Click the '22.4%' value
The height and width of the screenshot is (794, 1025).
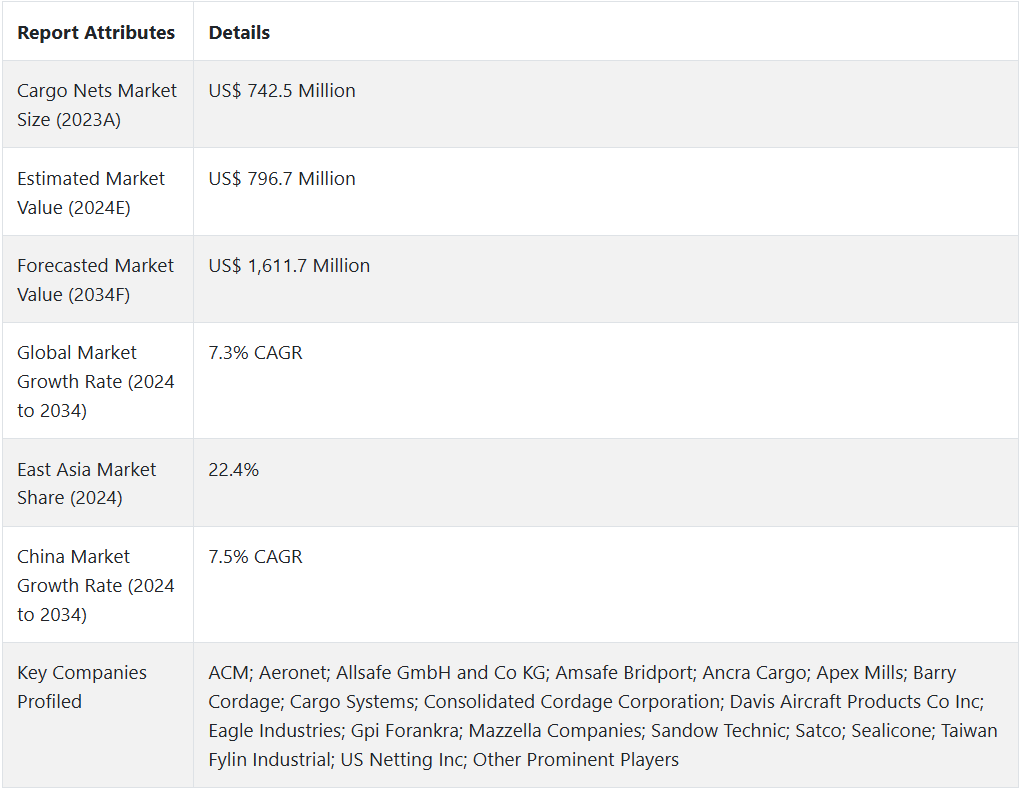(233, 470)
